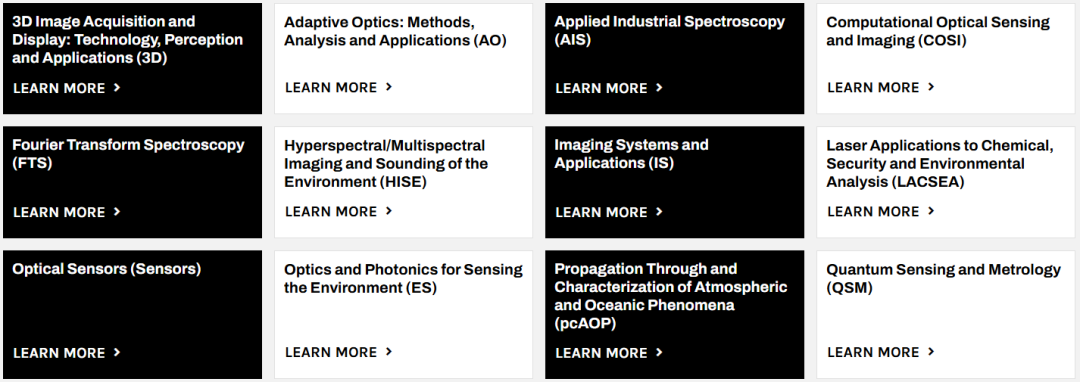Select the Computational Optical Sensing and Imaging title

(937, 32)
